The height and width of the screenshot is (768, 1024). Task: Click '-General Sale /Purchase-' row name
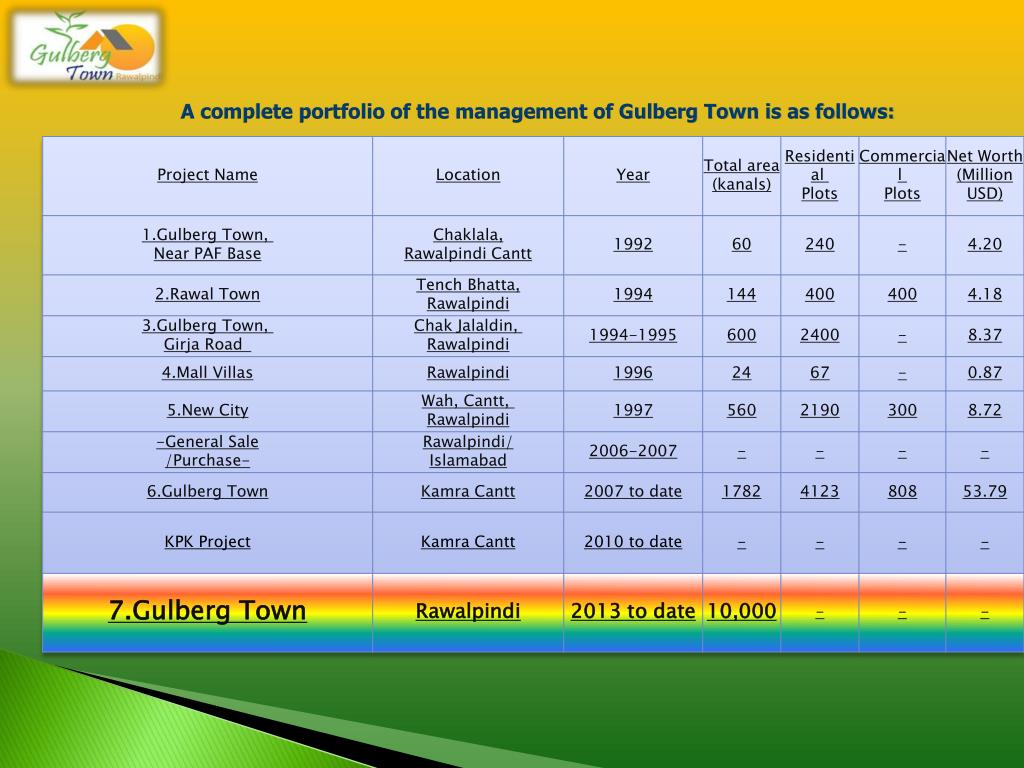[207, 451]
